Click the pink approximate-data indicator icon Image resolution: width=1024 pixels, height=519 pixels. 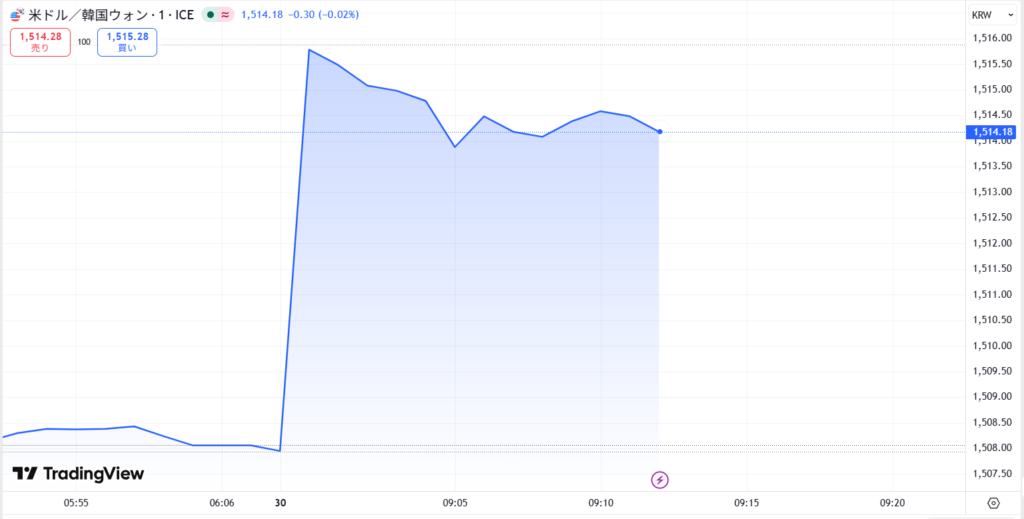tap(226, 15)
